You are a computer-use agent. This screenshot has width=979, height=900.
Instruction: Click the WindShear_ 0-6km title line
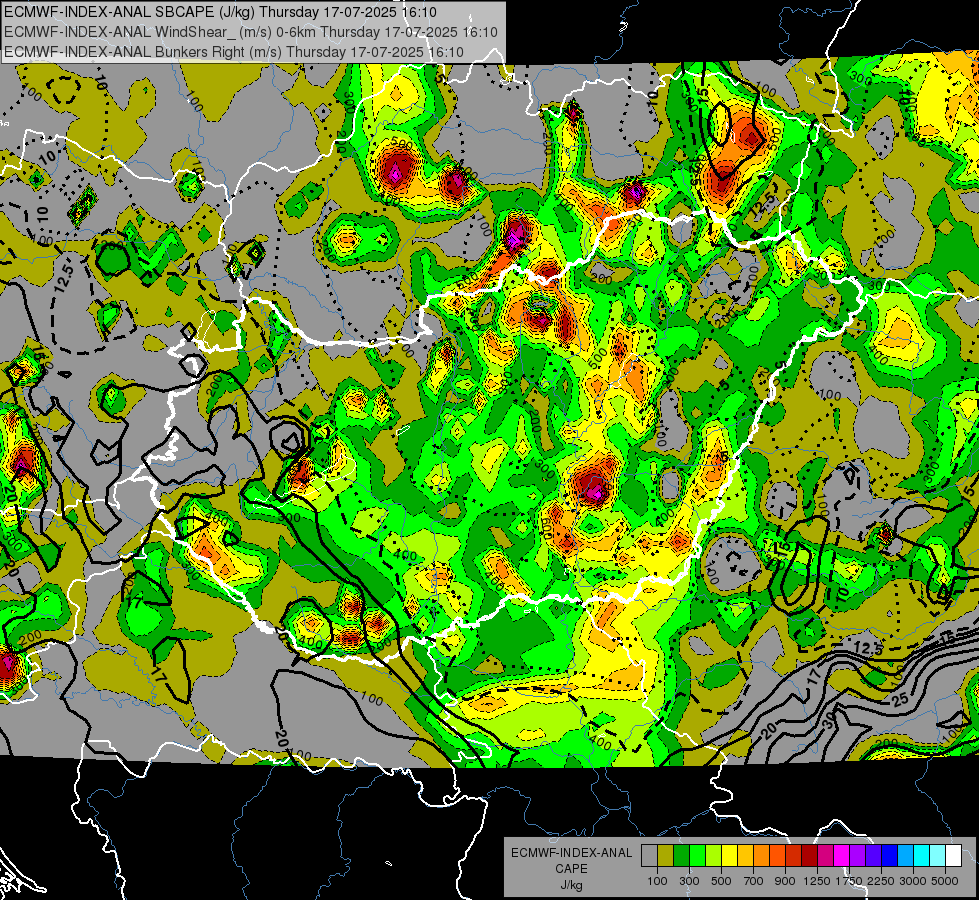point(250,32)
